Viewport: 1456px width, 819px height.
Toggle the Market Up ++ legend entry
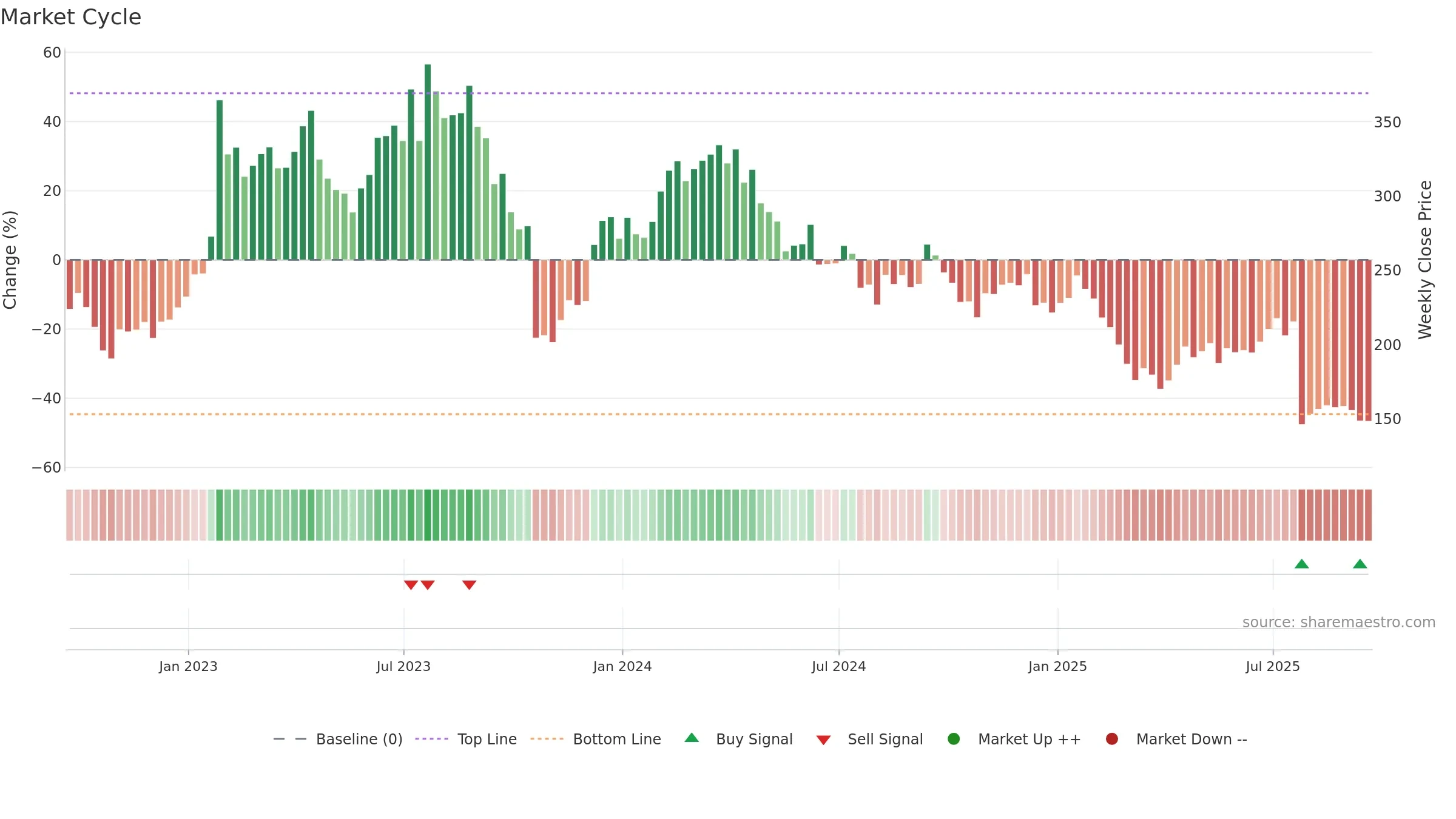(1014, 739)
